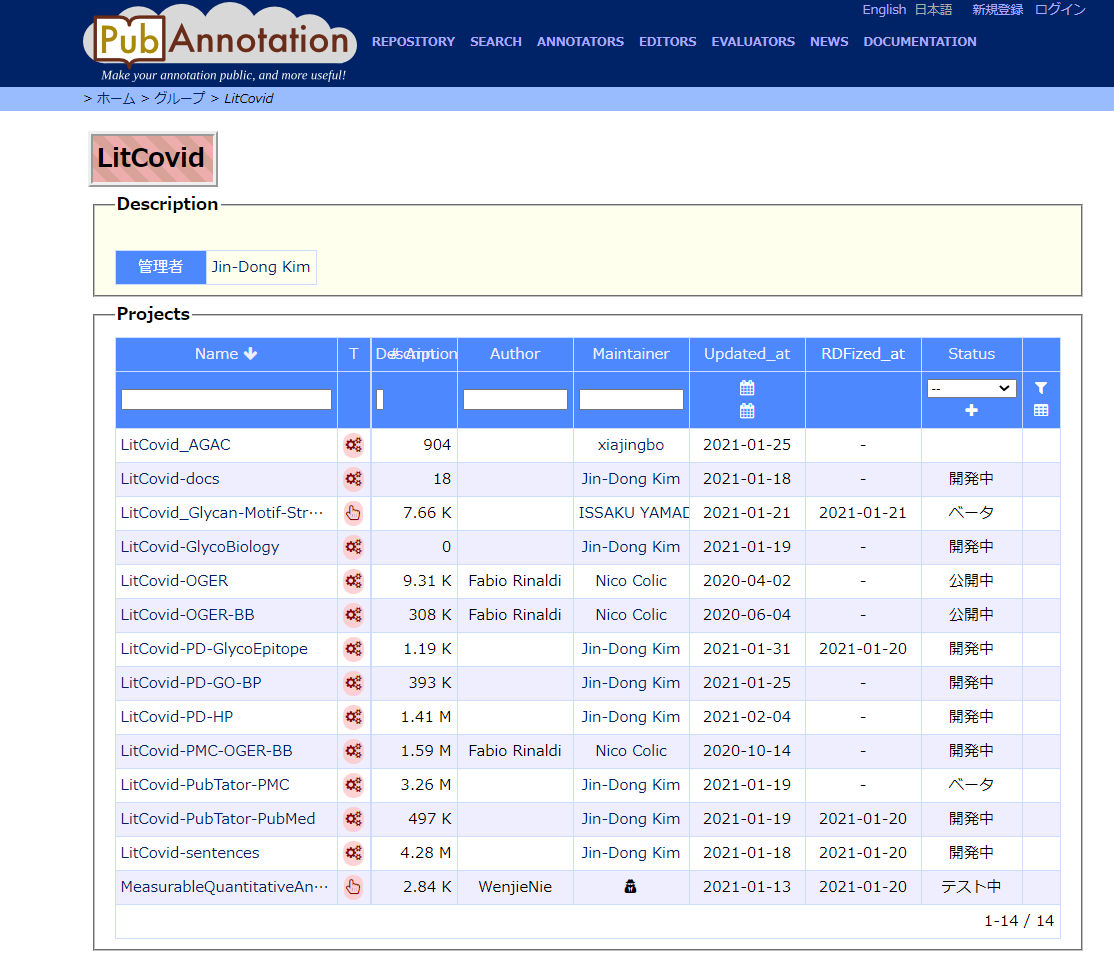
Task: Open the lower calendar icon under Updated_at
Action: click(747, 411)
